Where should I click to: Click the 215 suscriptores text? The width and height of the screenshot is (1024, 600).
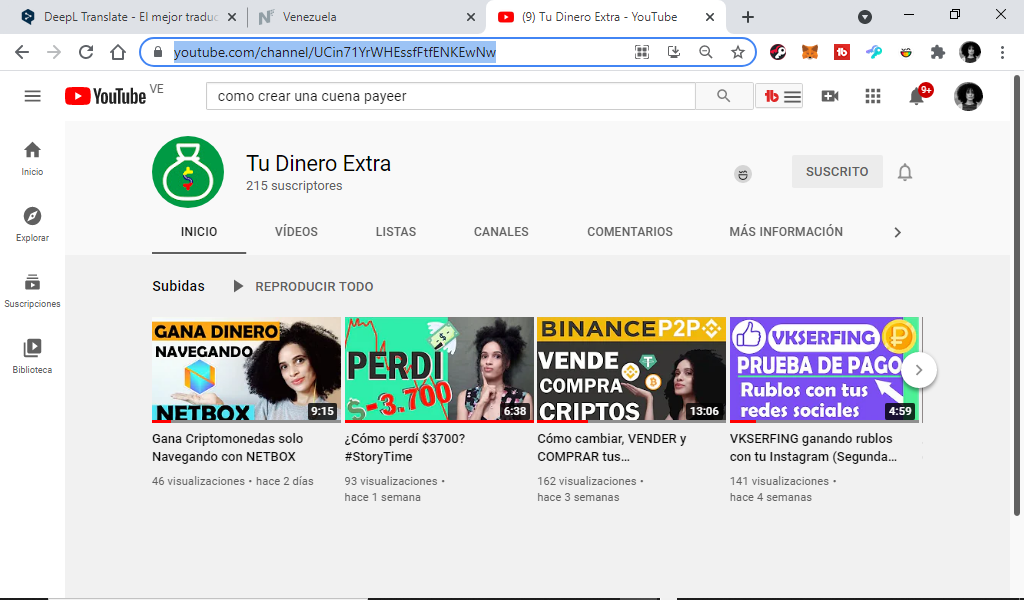(x=294, y=185)
